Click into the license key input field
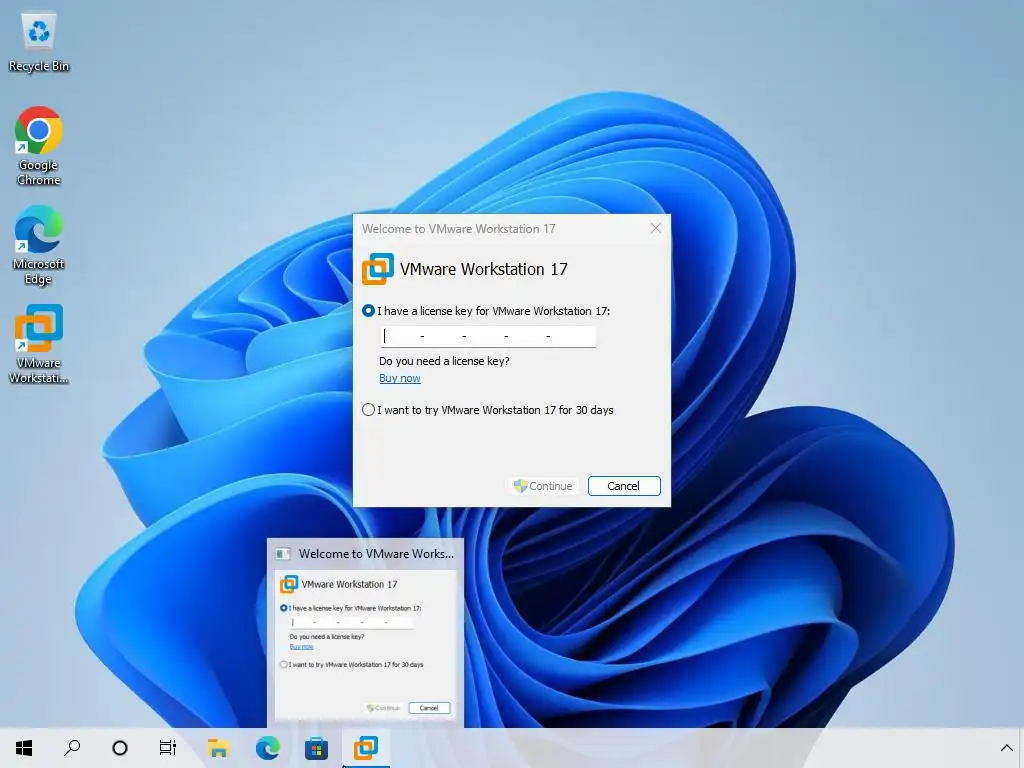 (488, 336)
